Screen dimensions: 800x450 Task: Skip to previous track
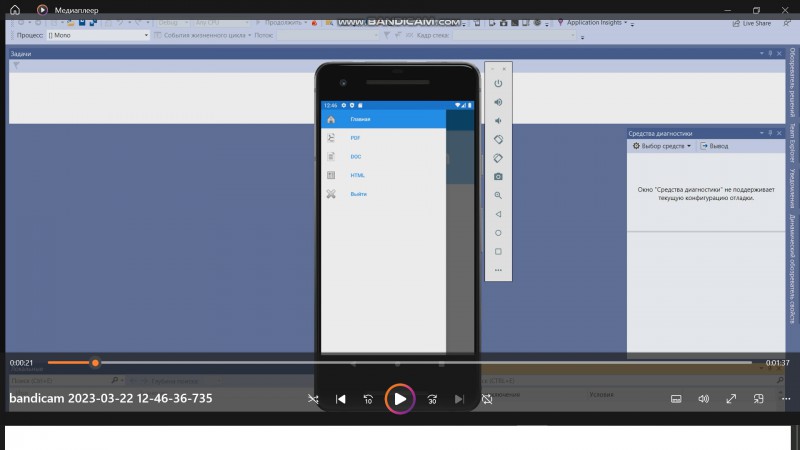340,399
